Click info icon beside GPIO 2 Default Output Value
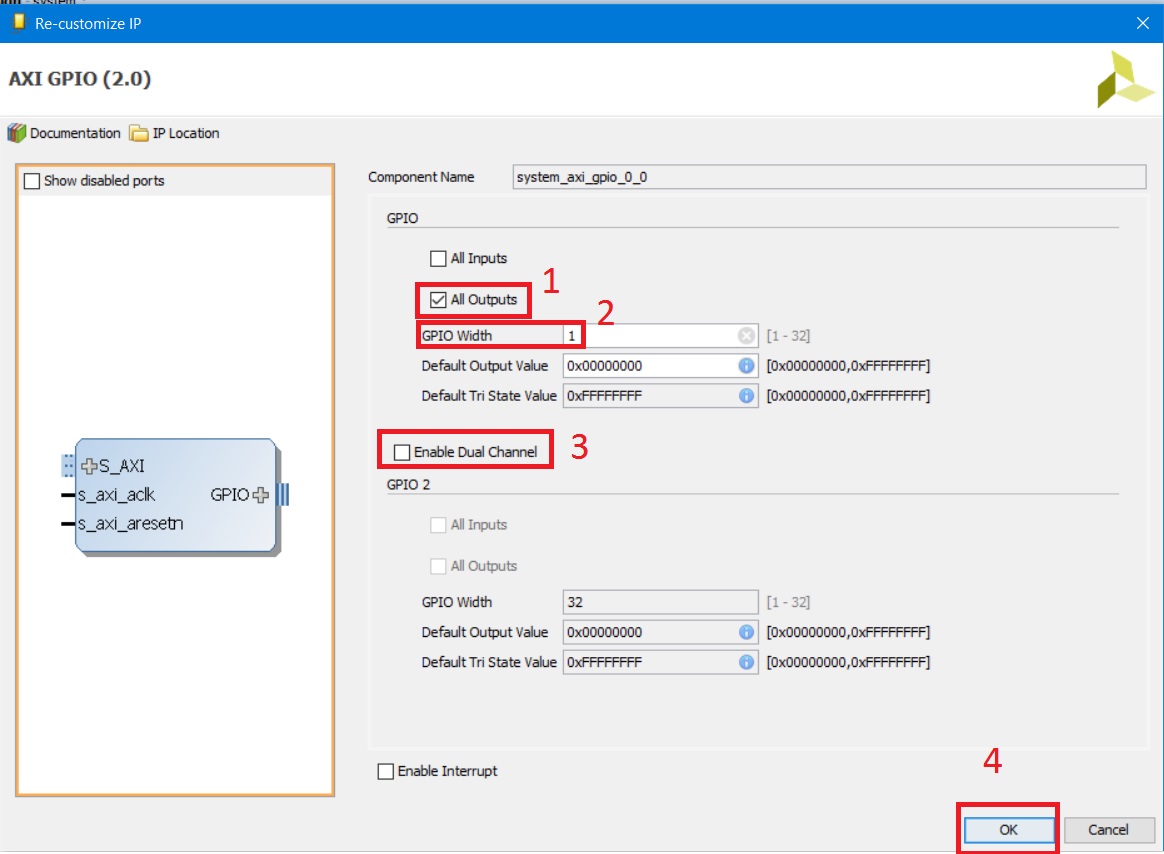 (746, 632)
